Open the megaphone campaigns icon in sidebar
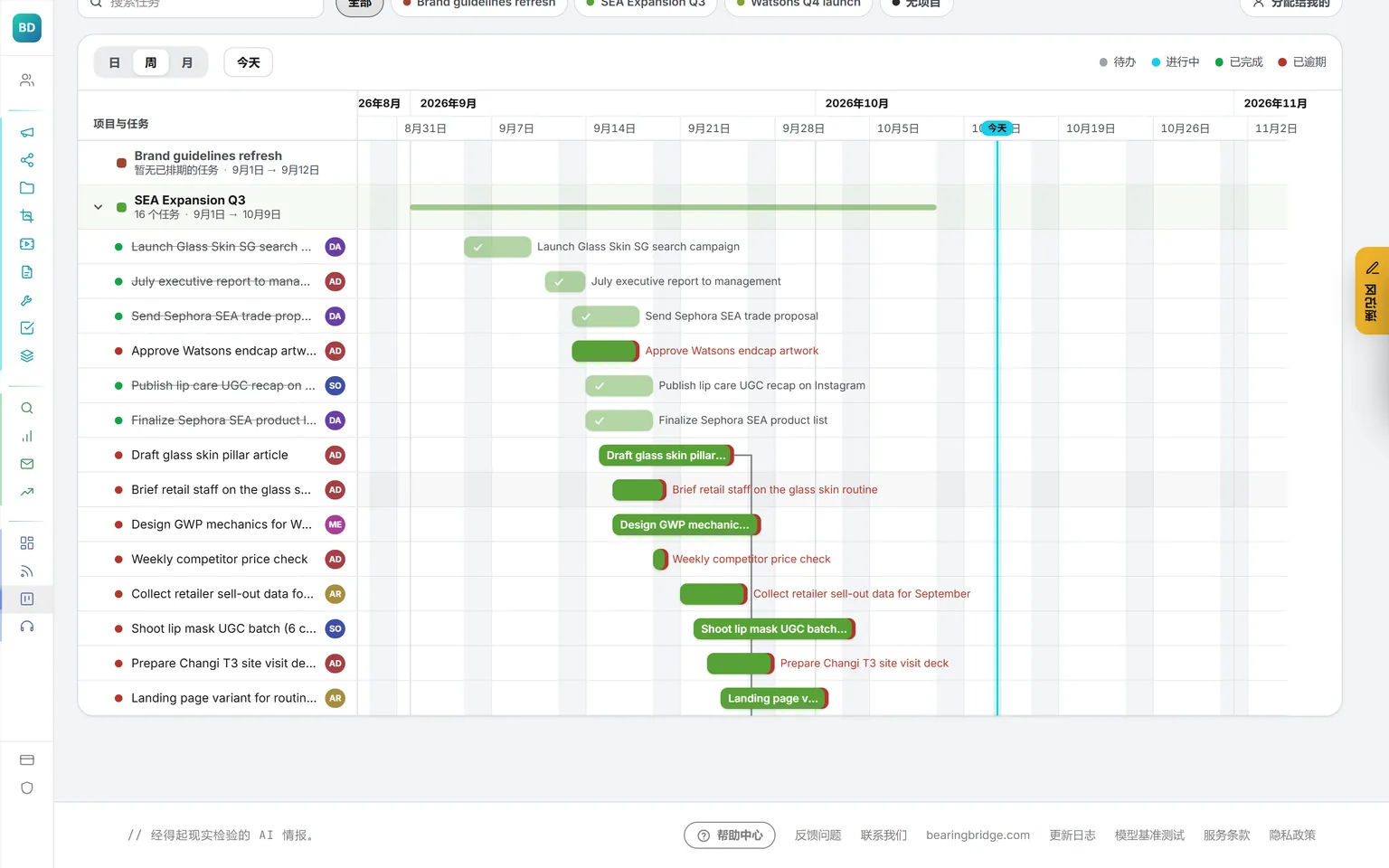1389x868 pixels. pyautogui.click(x=27, y=132)
